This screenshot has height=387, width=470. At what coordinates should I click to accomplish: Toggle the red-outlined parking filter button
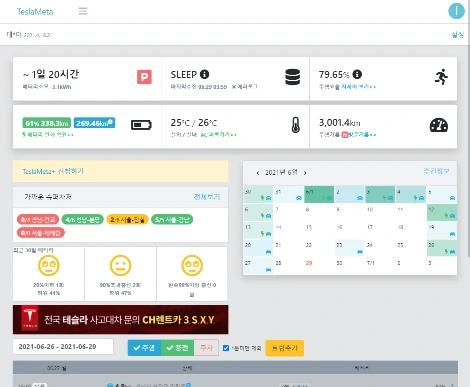click(206, 348)
